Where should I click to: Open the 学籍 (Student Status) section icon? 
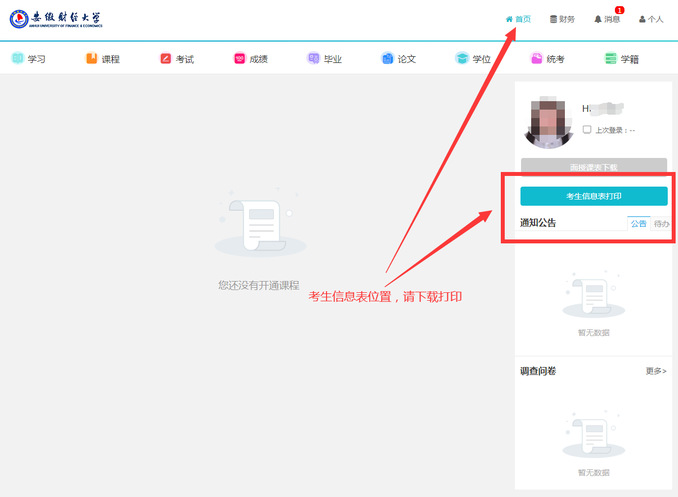610,59
